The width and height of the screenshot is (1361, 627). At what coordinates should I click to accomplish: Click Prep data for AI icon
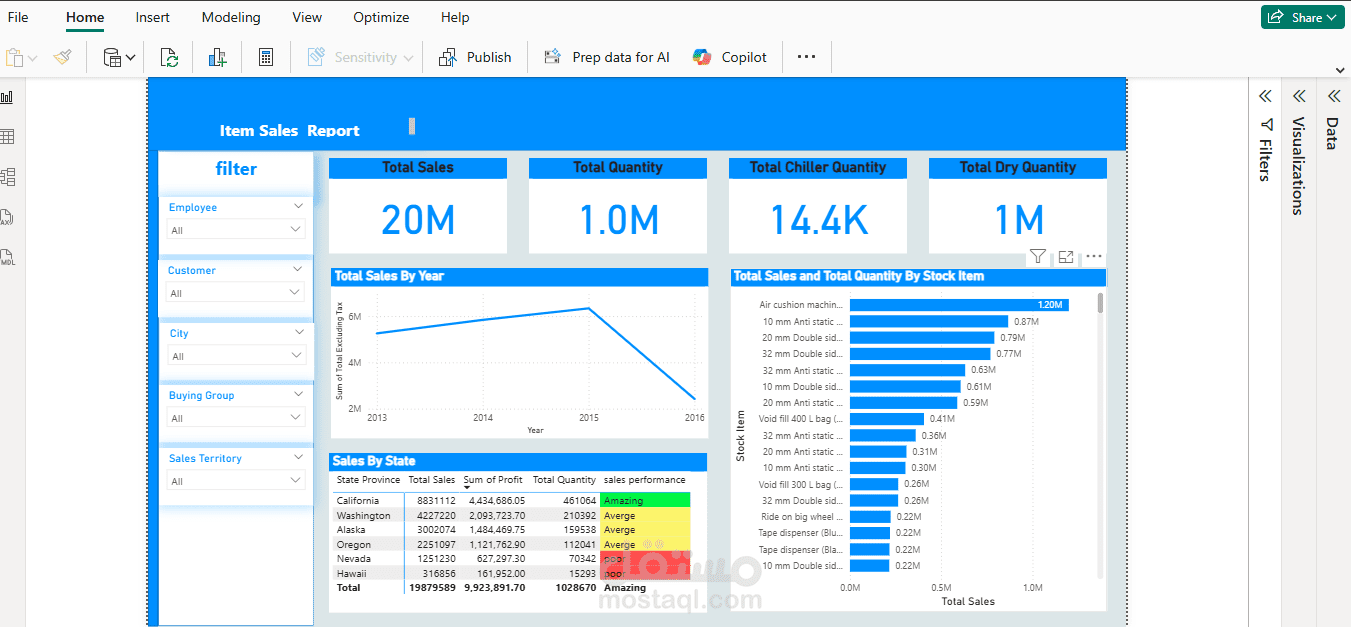[x=553, y=58]
